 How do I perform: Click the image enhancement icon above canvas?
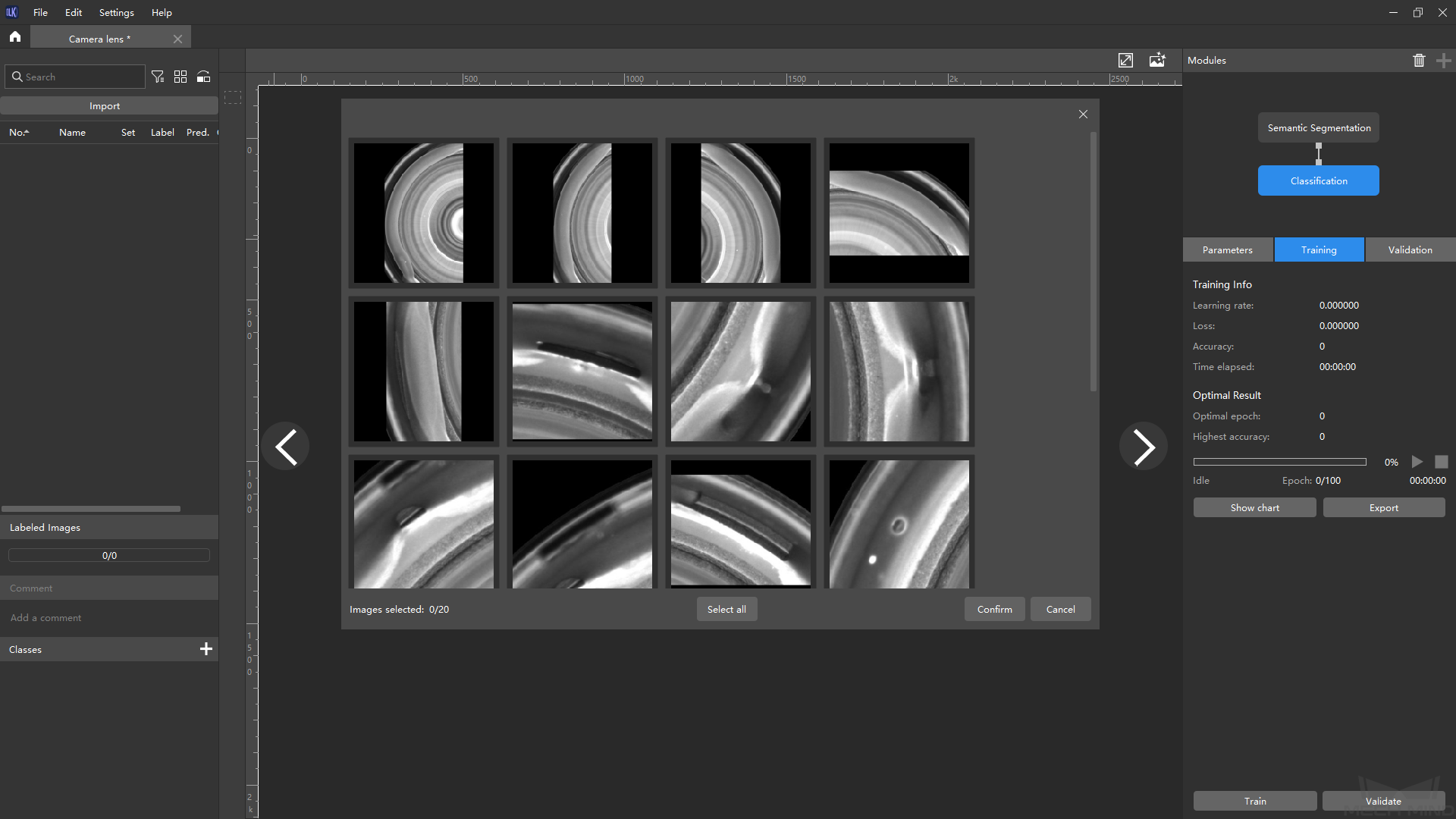[x=1157, y=60]
